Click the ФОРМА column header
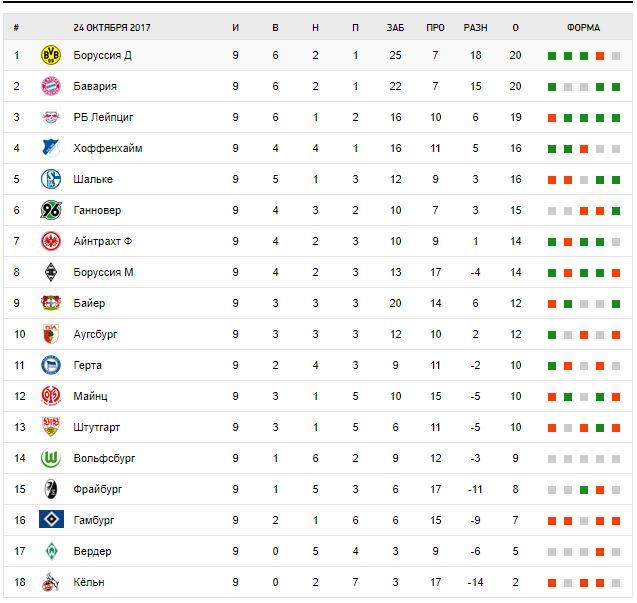 pyautogui.click(x=583, y=27)
